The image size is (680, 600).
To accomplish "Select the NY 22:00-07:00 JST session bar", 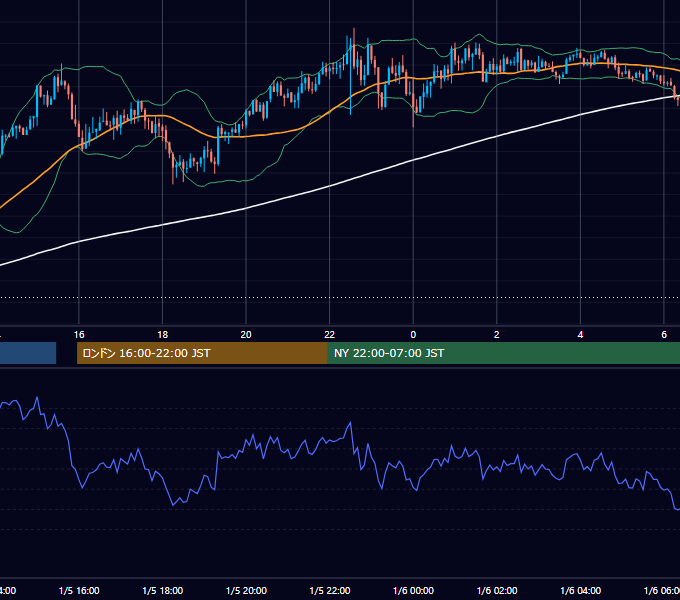I will click(x=503, y=353).
